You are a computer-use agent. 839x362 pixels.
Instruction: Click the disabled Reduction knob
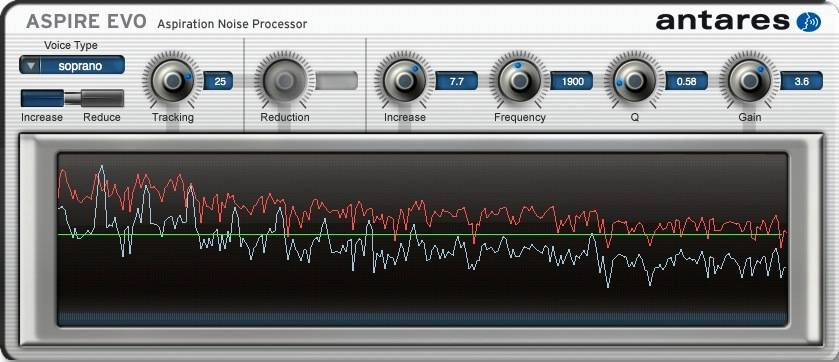(284, 81)
